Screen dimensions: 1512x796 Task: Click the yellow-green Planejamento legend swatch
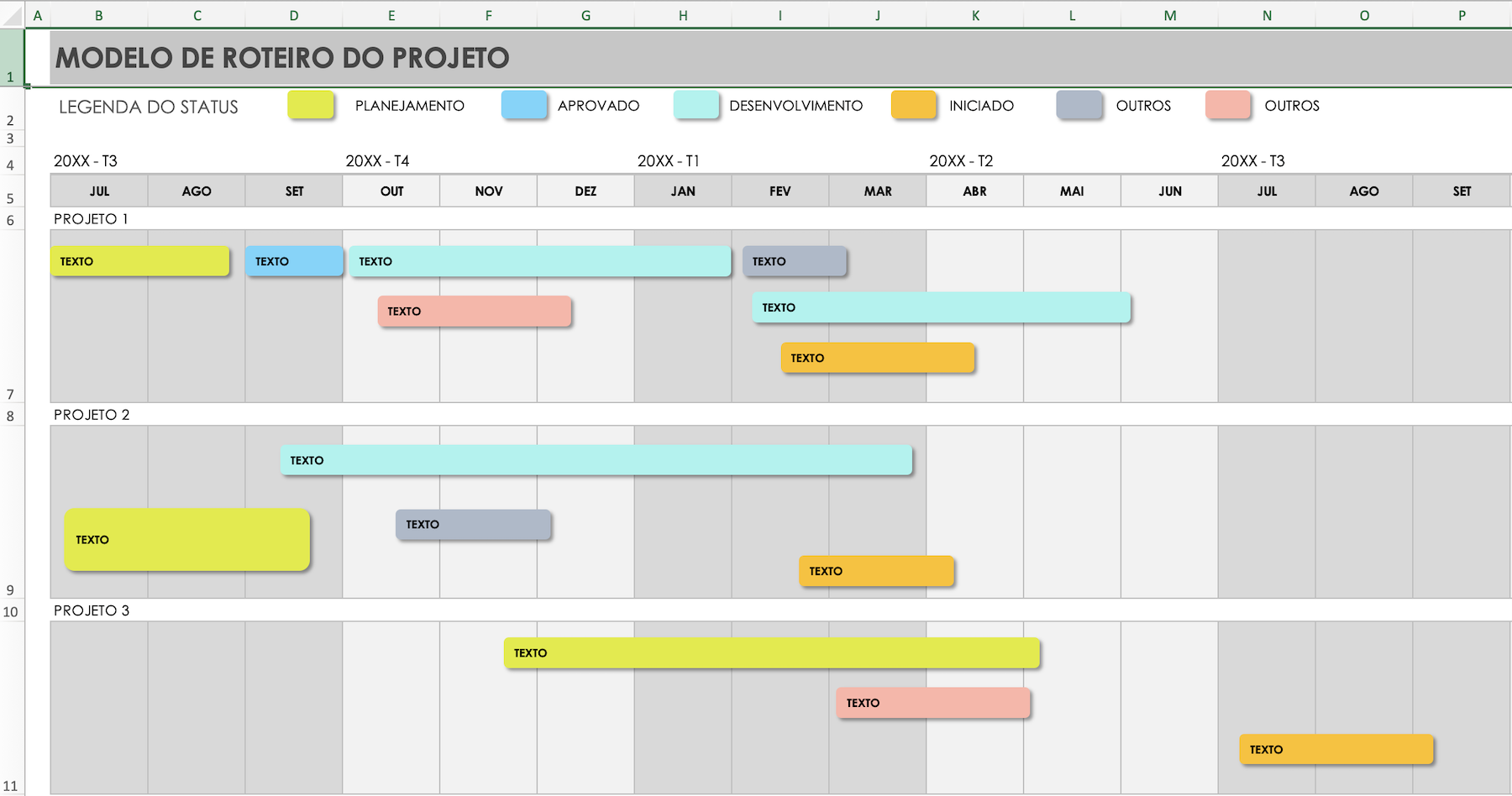click(311, 105)
